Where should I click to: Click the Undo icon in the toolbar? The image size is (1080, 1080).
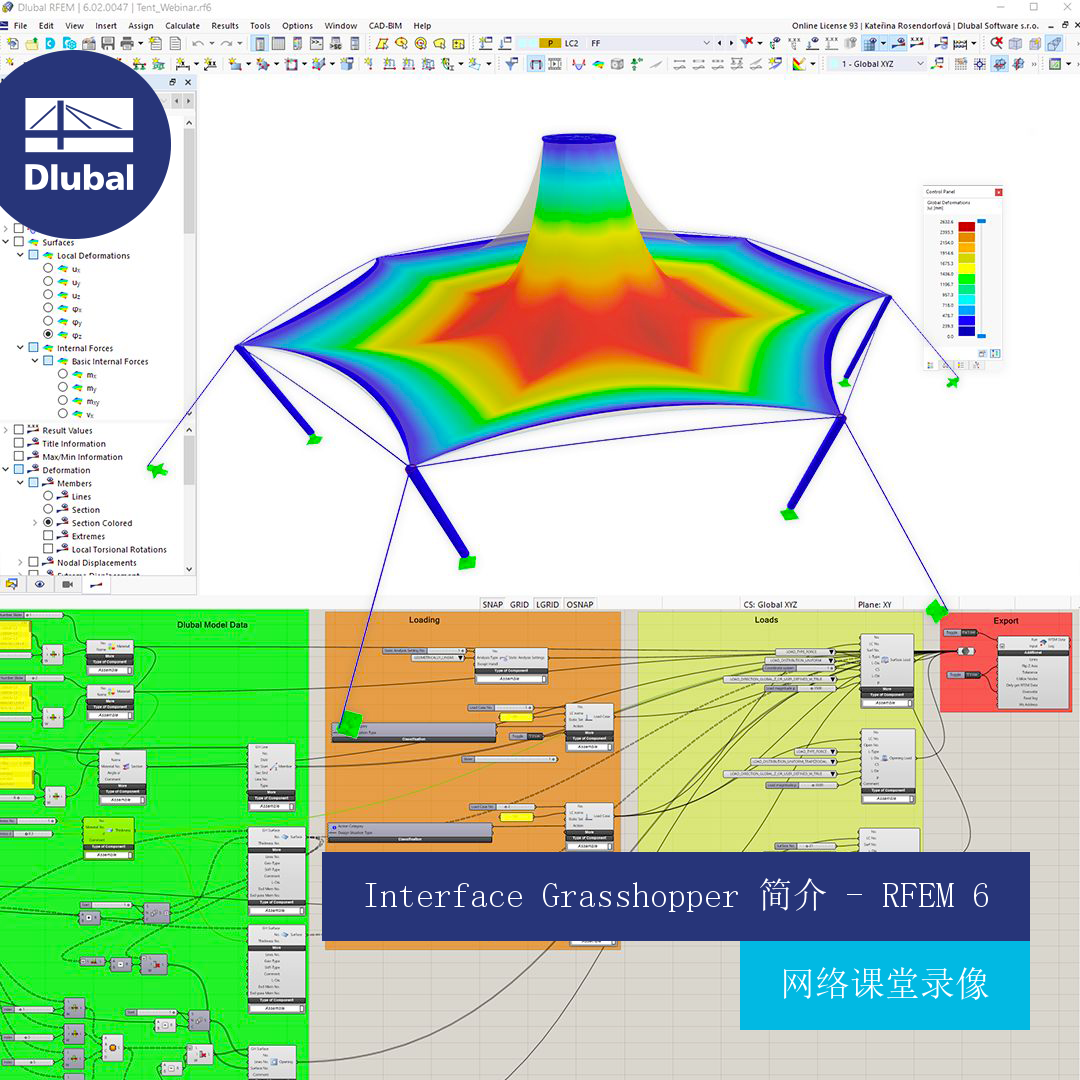pyautogui.click(x=198, y=43)
